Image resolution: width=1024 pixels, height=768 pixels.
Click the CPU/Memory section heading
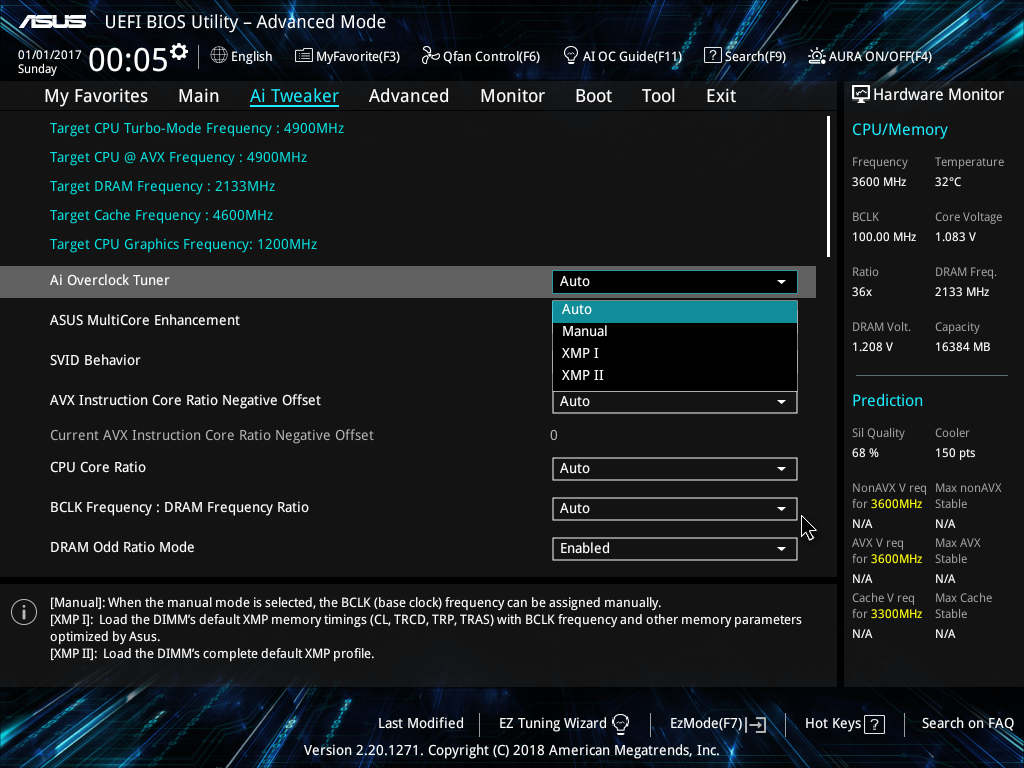pos(899,130)
